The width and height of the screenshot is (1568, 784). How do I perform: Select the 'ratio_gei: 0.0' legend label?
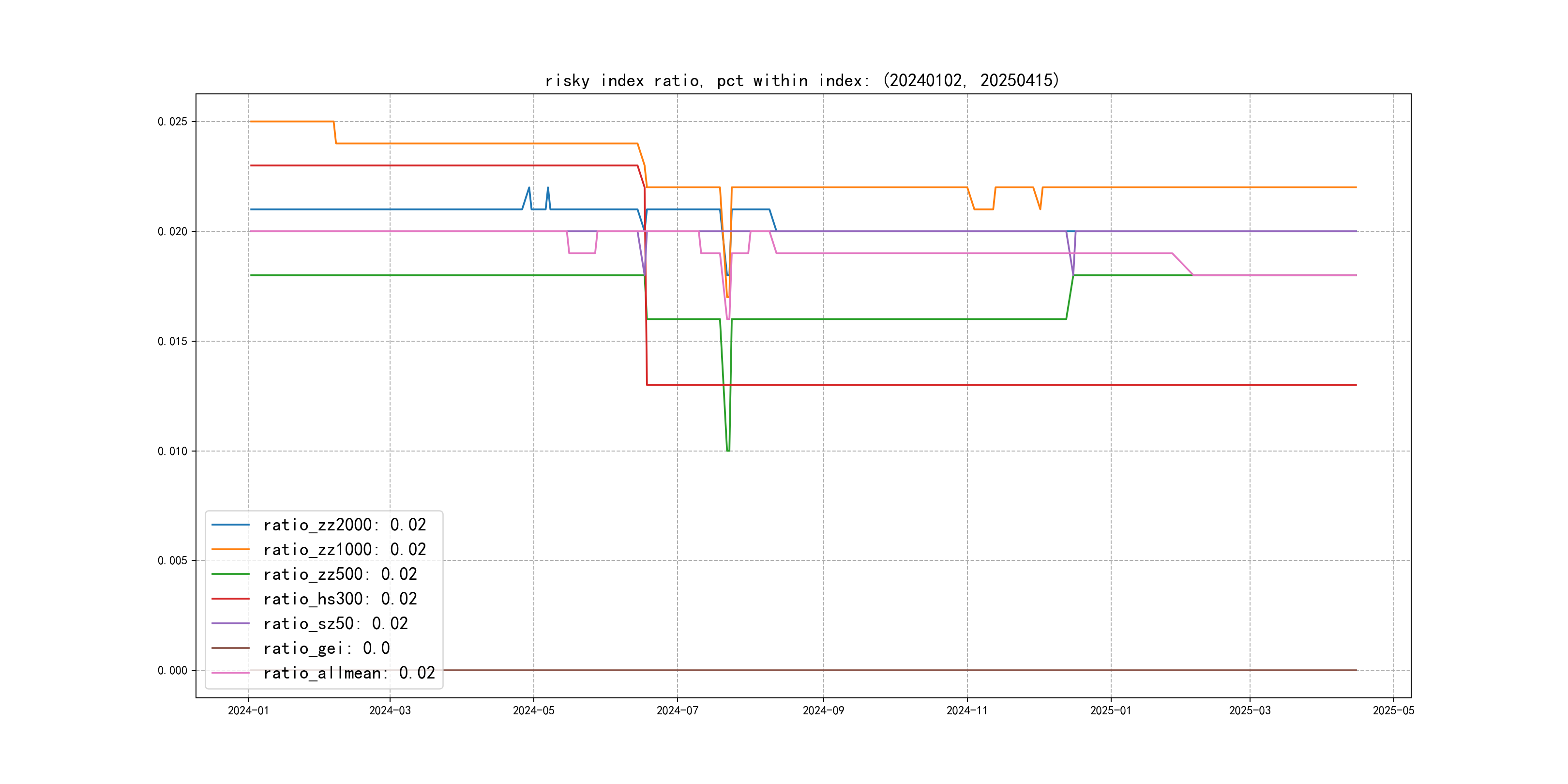coord(326,648)
